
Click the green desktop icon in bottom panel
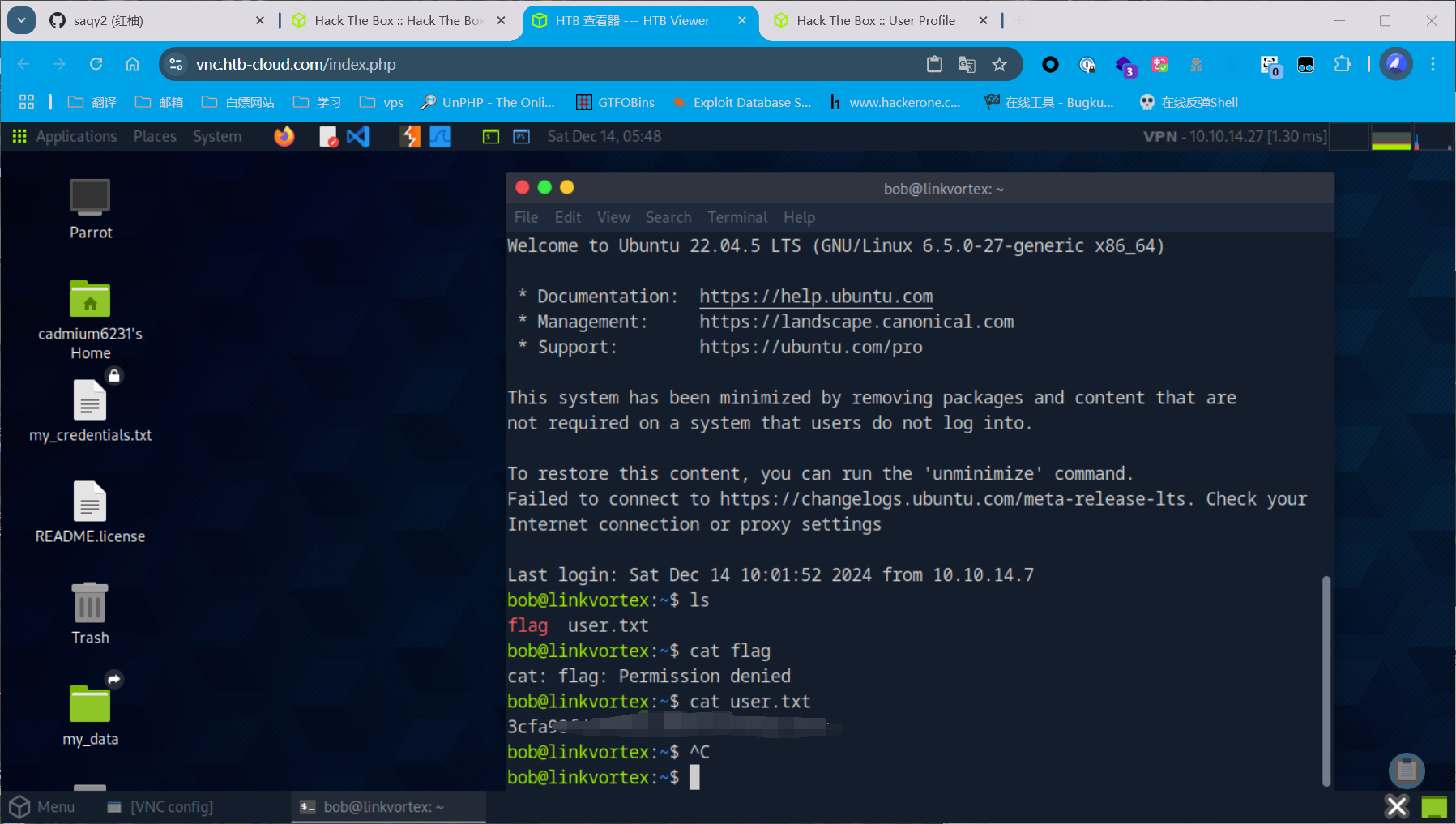[x=1434, y=806]
